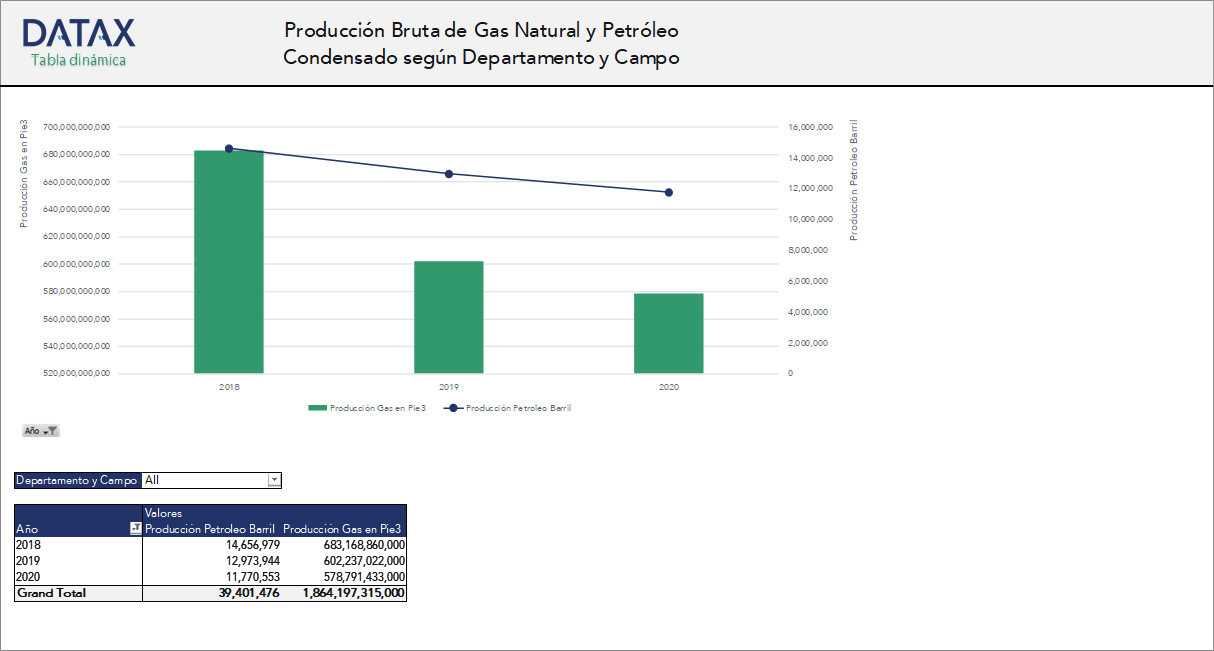Click the dropdown arrow next to All
Viewport: 1214px width, 651px height.
(274, 480)
